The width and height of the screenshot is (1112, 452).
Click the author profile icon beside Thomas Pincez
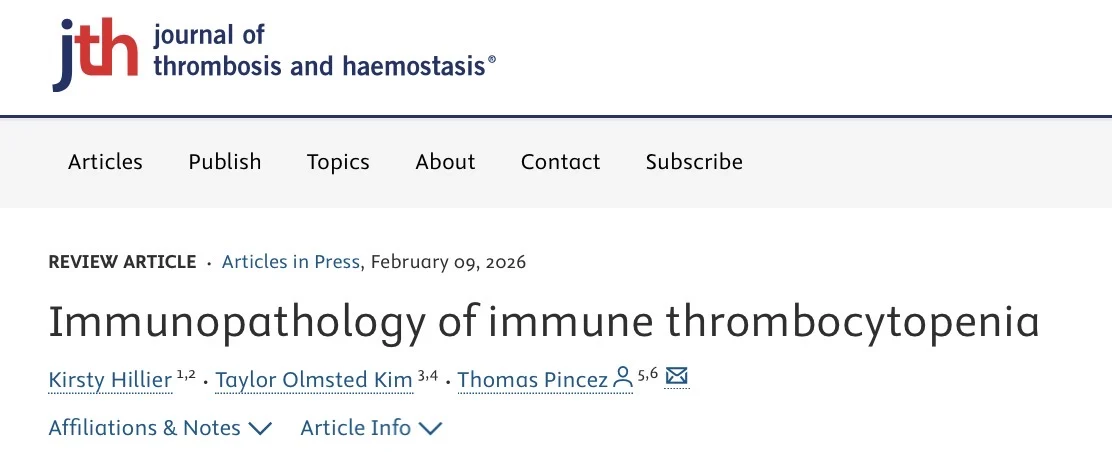pos(623,378)
